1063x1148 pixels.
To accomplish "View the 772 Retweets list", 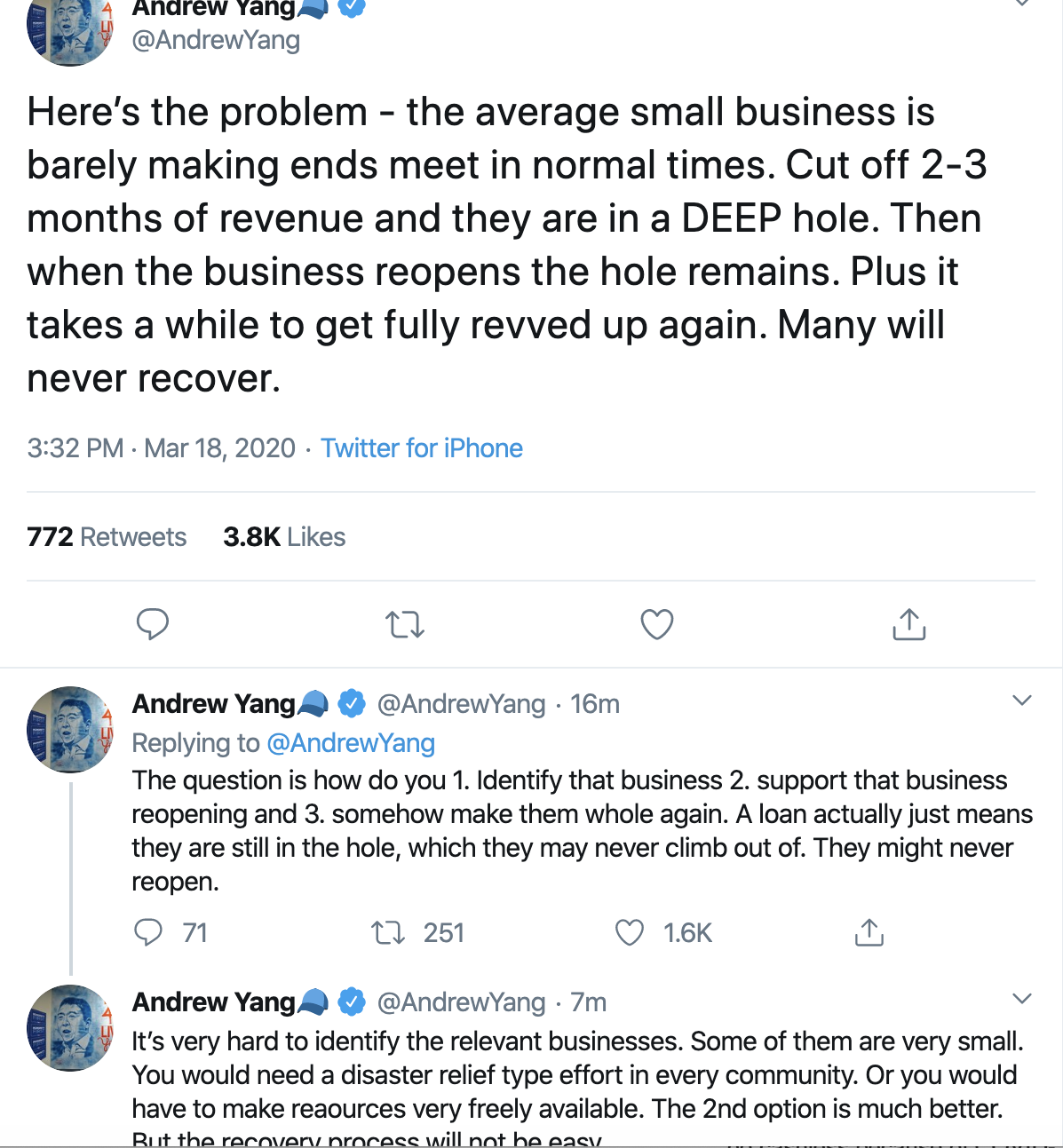I will click(107, 537).
